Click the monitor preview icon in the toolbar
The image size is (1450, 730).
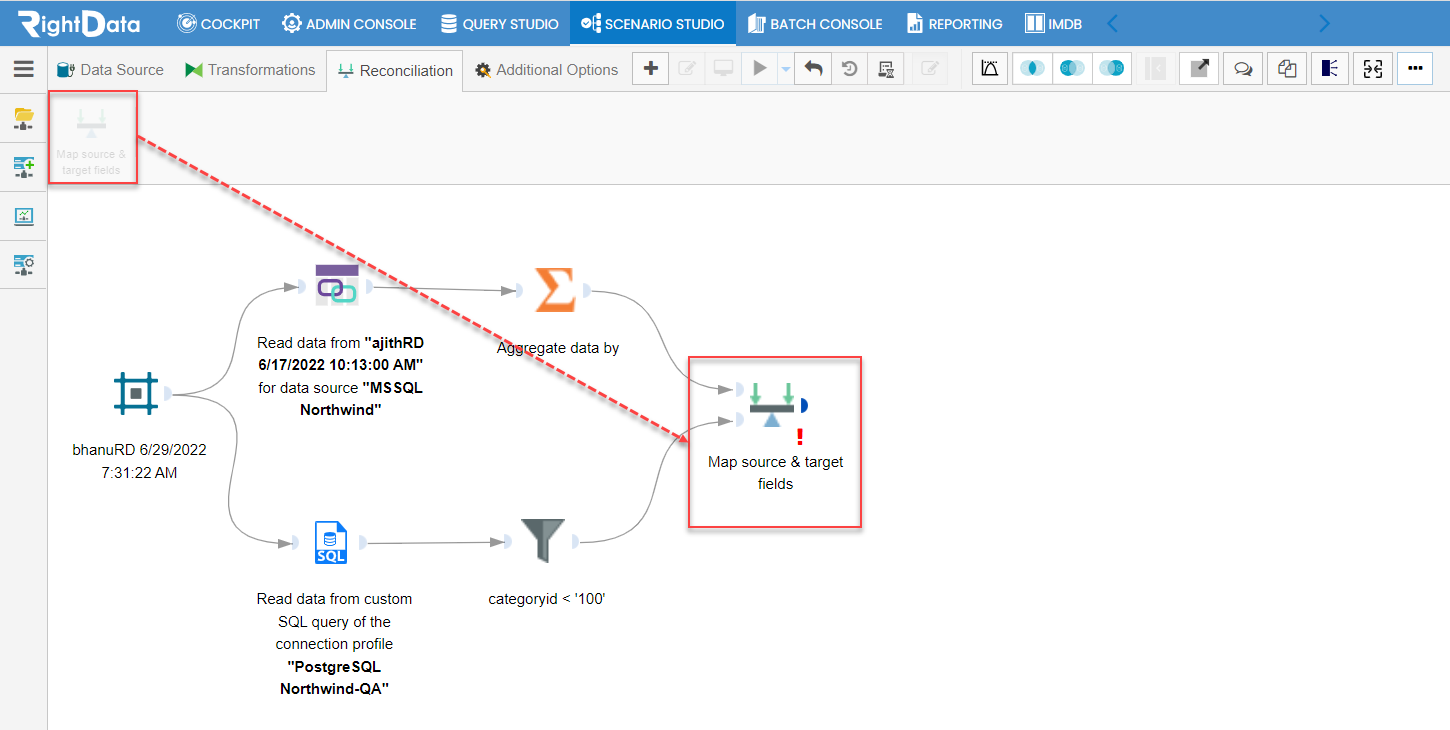(723, 68)
